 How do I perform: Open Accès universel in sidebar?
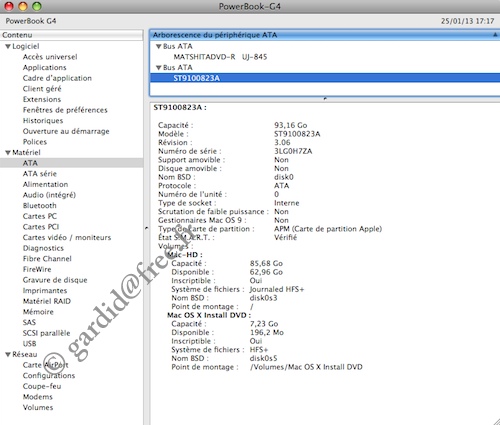coord(50,57)
